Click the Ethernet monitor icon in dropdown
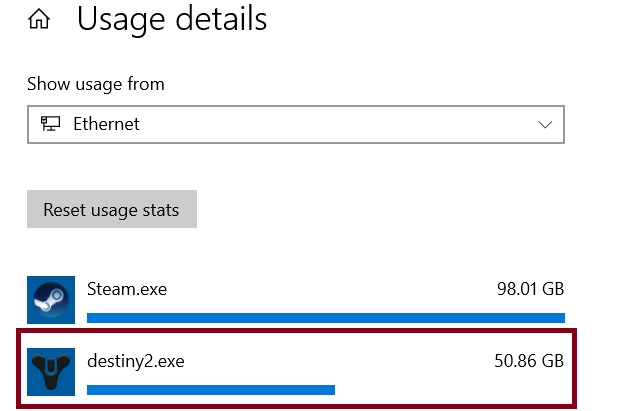Viewport: 618px width, 411px height. click(x=49, y=125)
